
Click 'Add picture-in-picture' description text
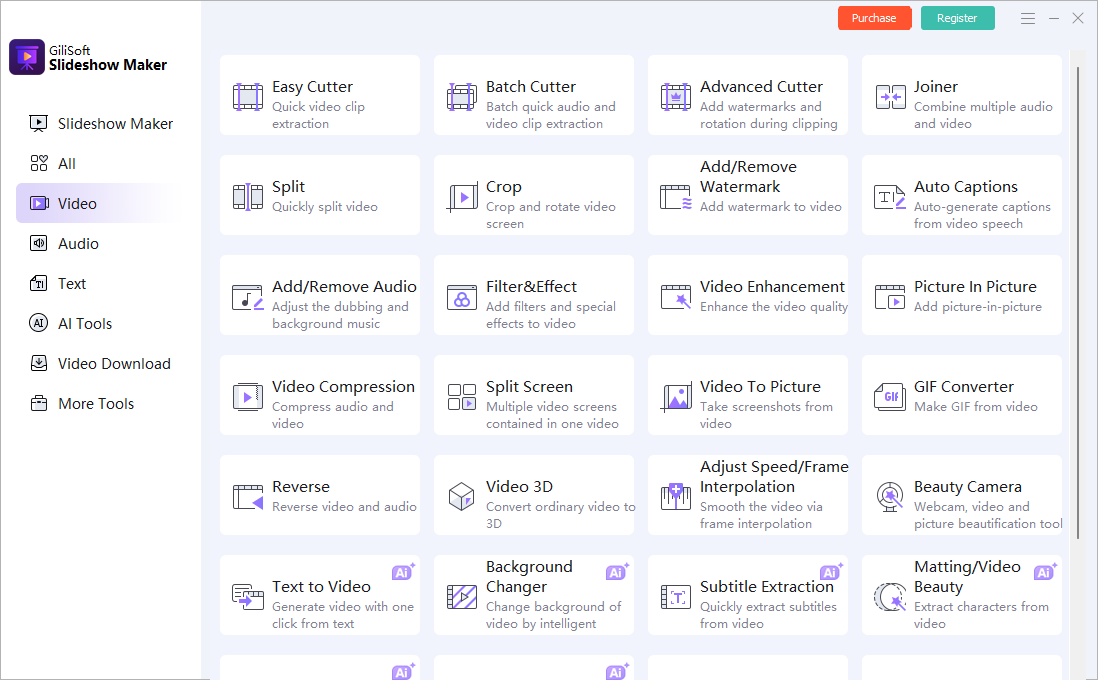[978, 307]
